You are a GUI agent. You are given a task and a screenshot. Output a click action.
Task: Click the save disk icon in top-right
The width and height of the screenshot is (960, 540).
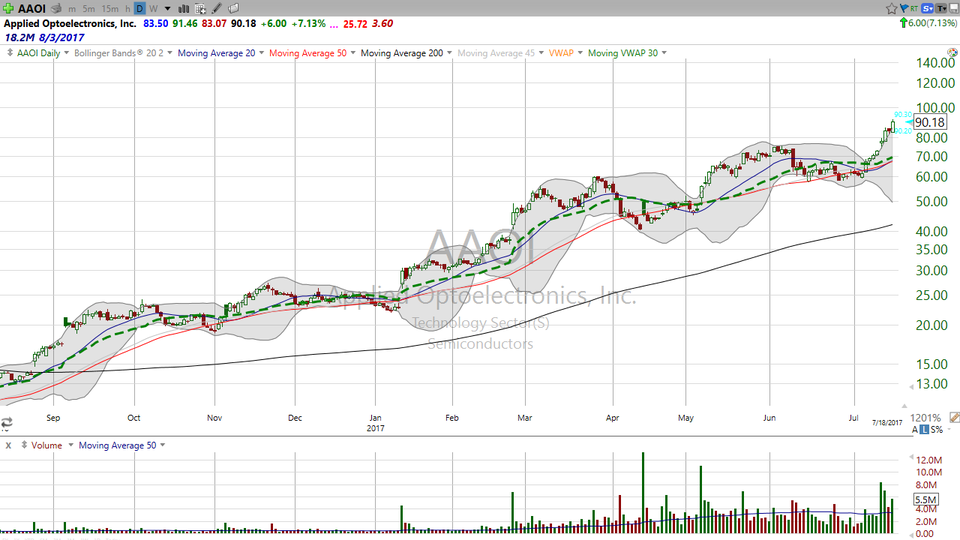coord(953,9)
